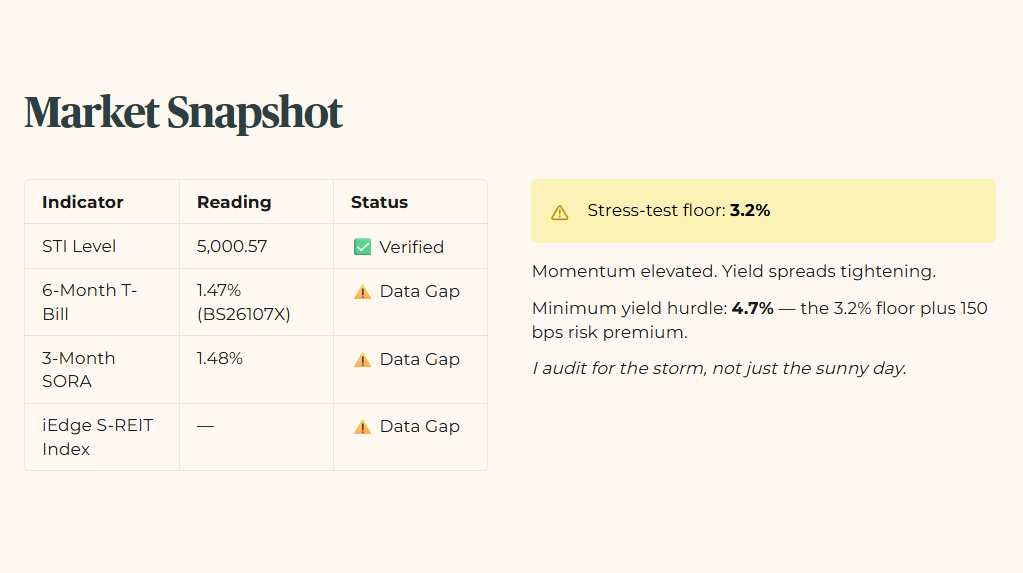
Task: Click the stress-test floor alert icon
Action: coord(560,212)
